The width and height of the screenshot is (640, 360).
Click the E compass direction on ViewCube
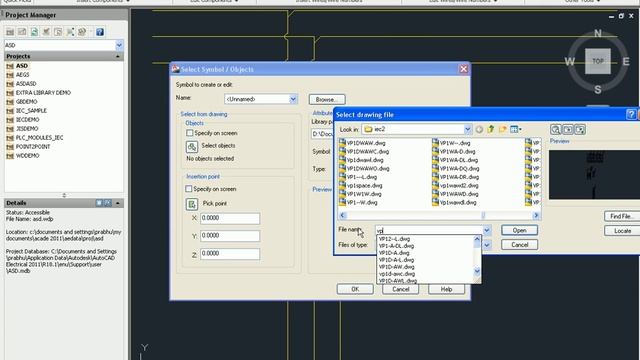tap(626, 62)
